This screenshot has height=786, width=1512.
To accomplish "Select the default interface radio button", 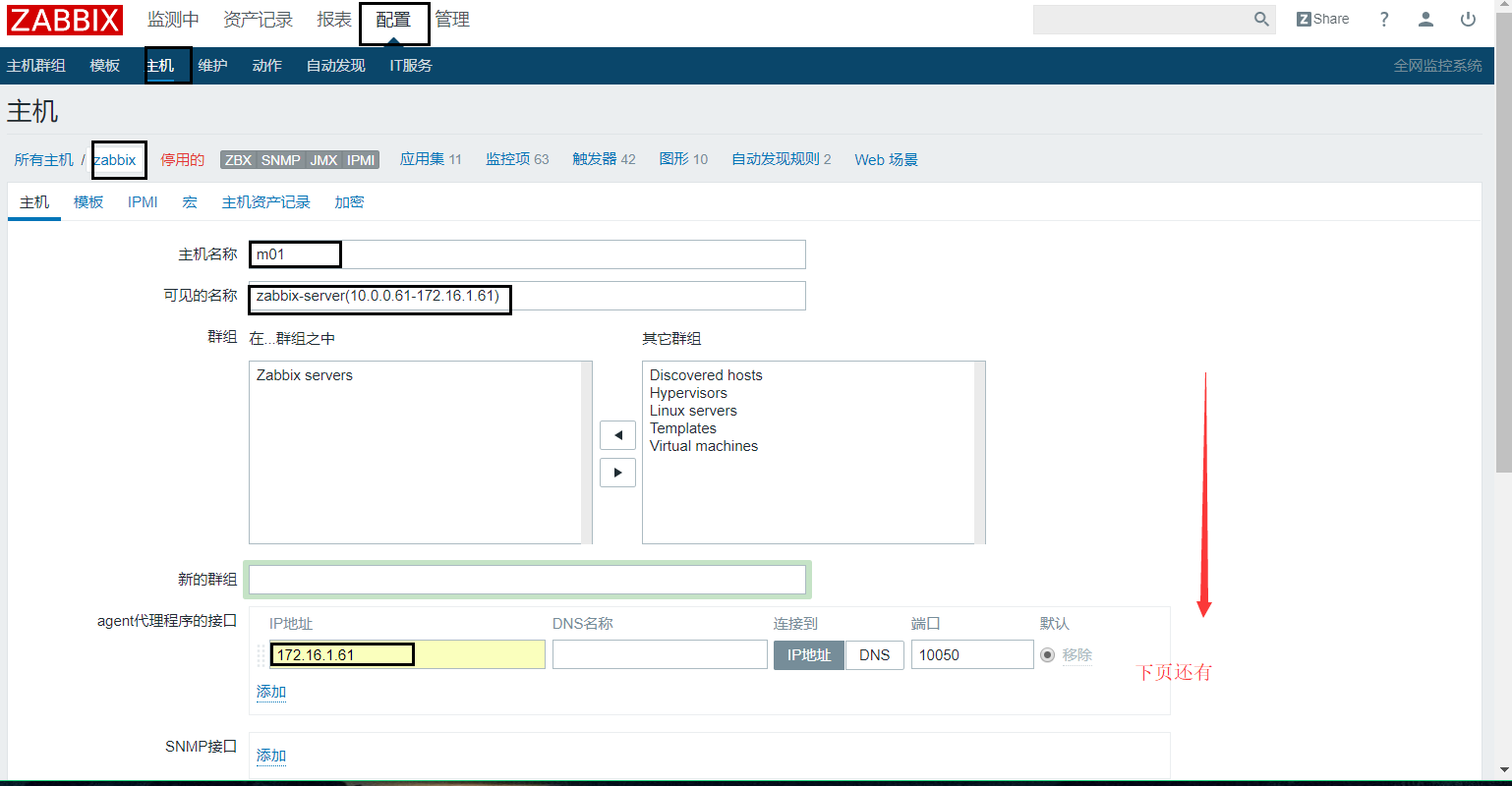I will [x=1047, y=655].
